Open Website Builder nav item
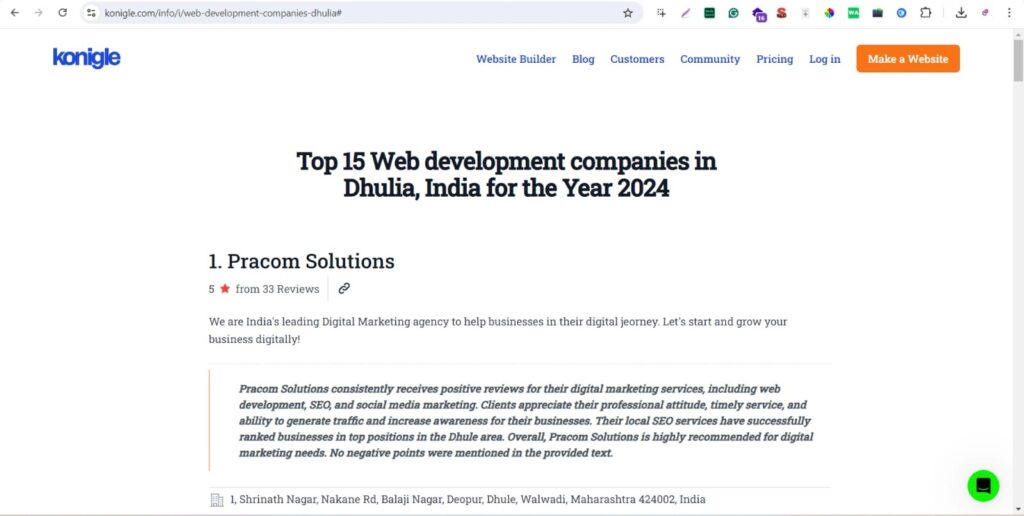This screenshot has width=1024, height=516. 516,59
